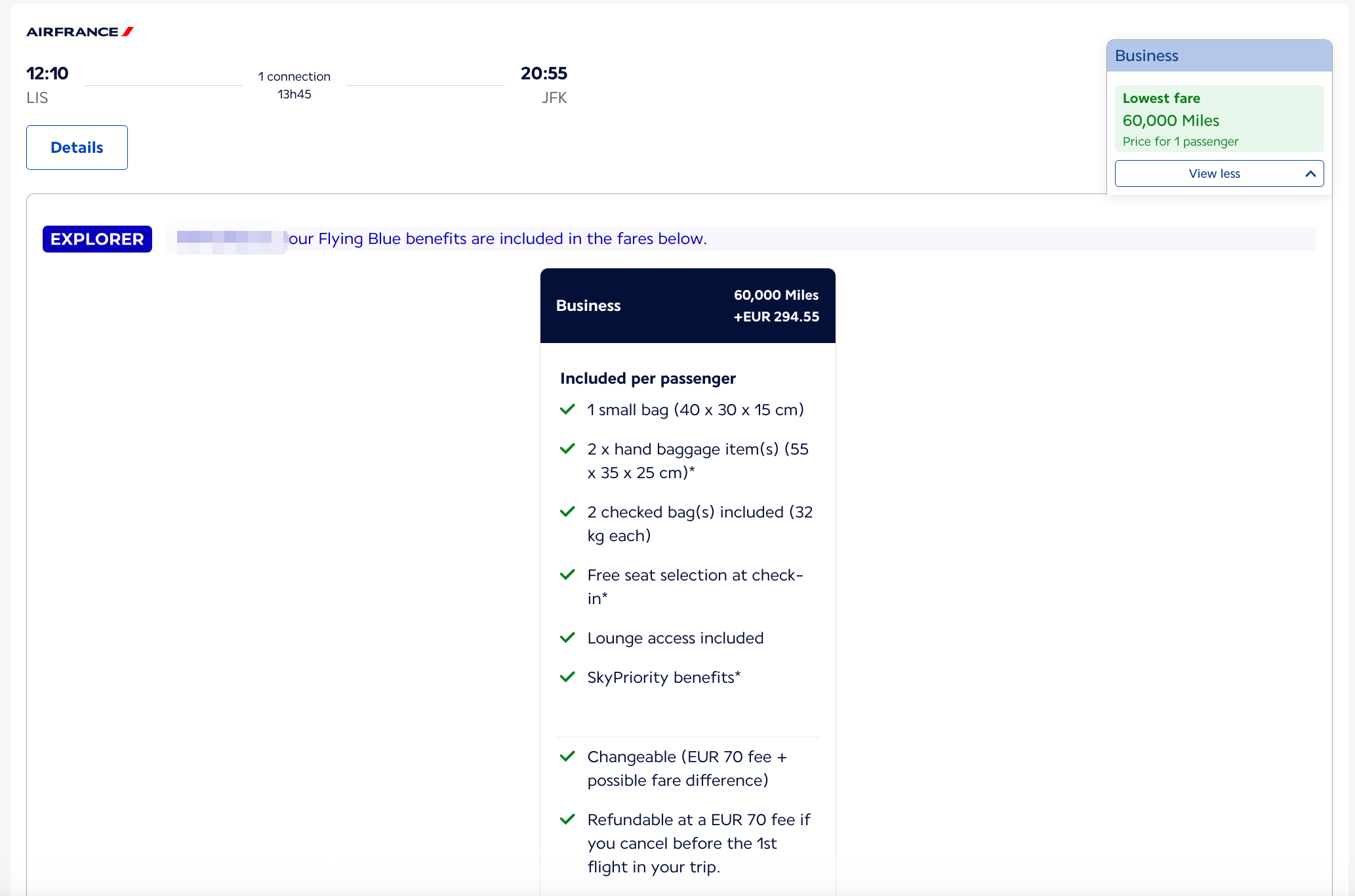Click checkmark beside Lounge access included
Viewport: 1355px width, 896px height.
(567, 638)
